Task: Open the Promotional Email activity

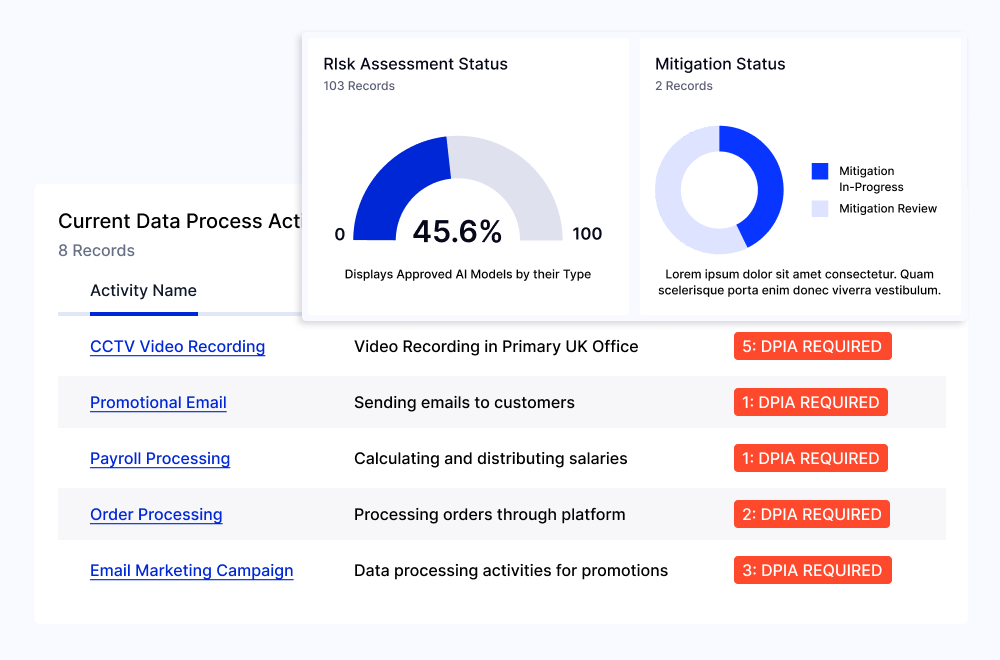Action: 158,402
